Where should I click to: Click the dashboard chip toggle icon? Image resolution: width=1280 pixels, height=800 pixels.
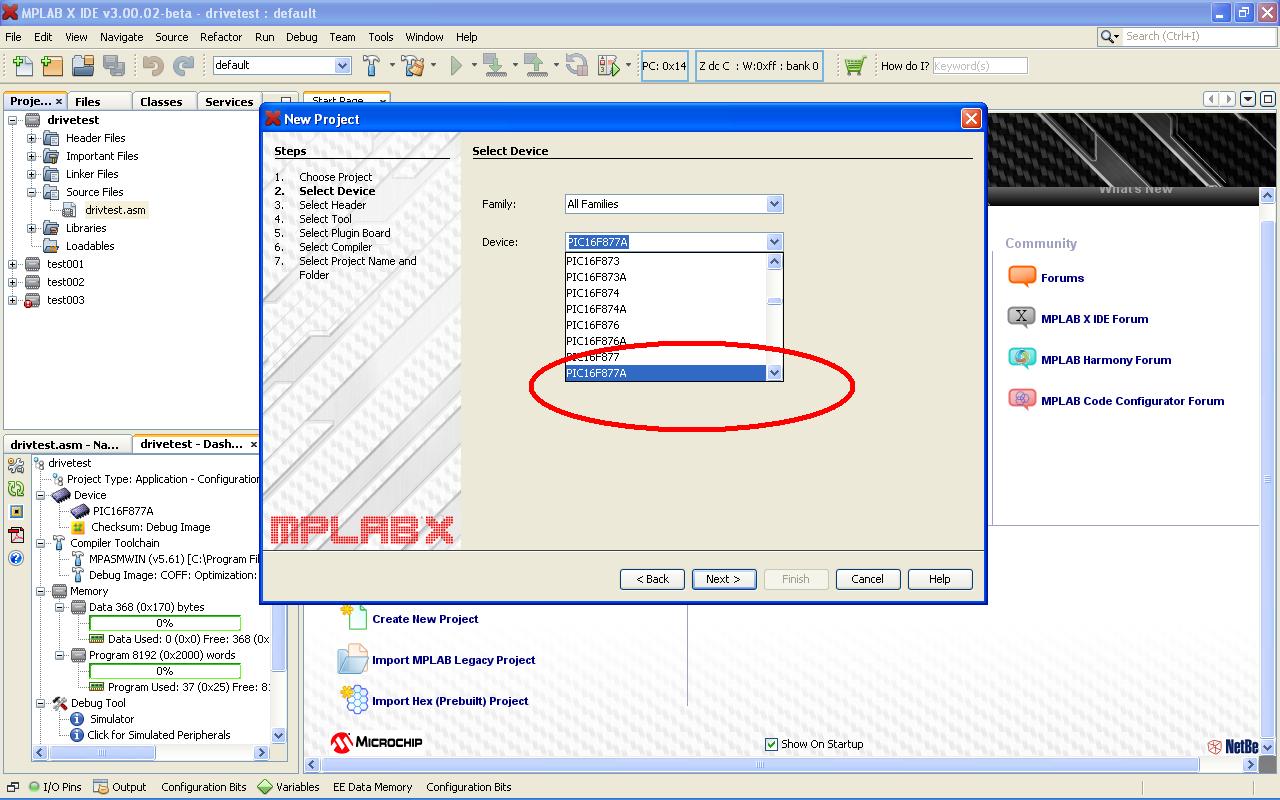[16, 512]
